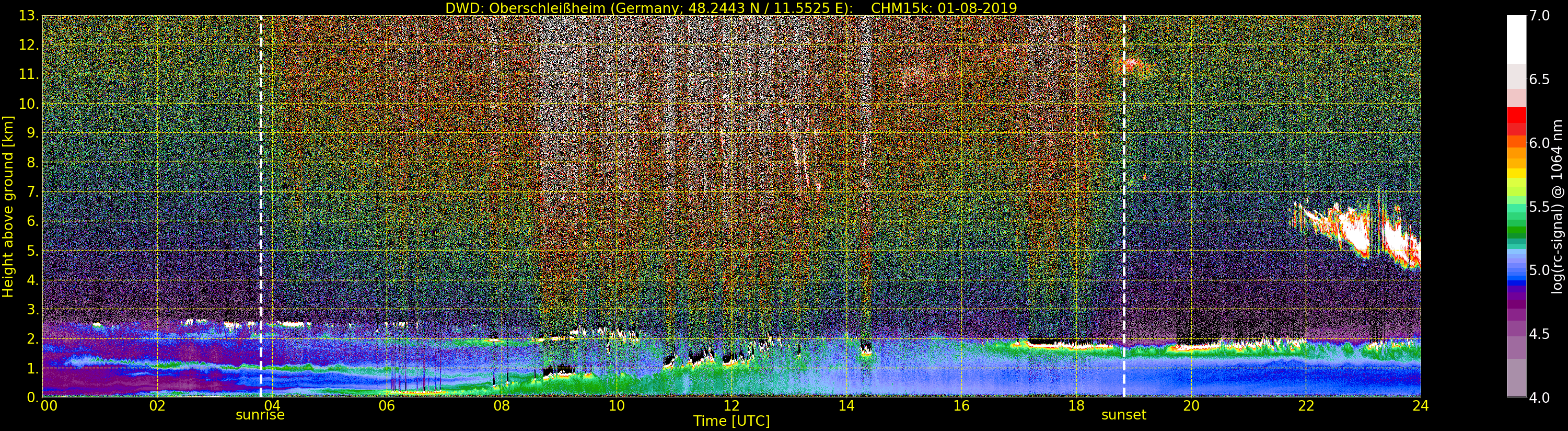Viewport: 1568px width, 431px height.
Task: Click the height axis tick label '4.'
Action: click(x=33, y=280)
